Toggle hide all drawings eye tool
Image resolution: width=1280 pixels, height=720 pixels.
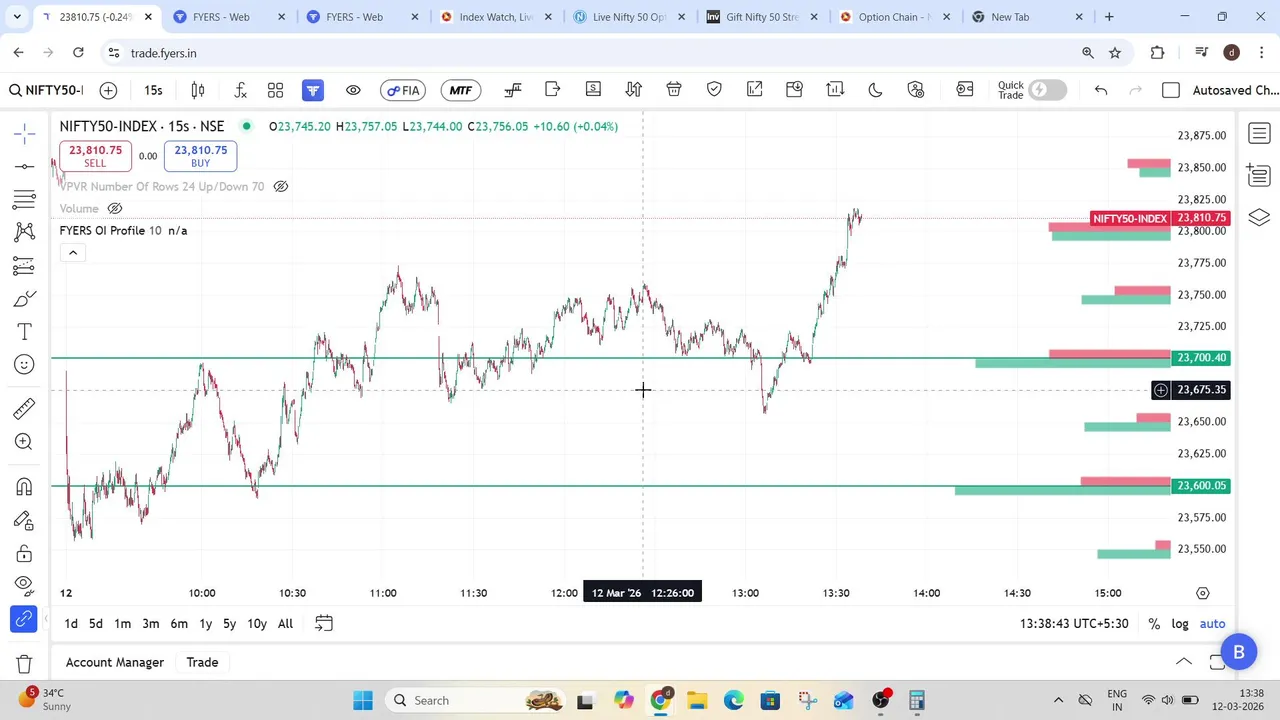pos(25,586)
